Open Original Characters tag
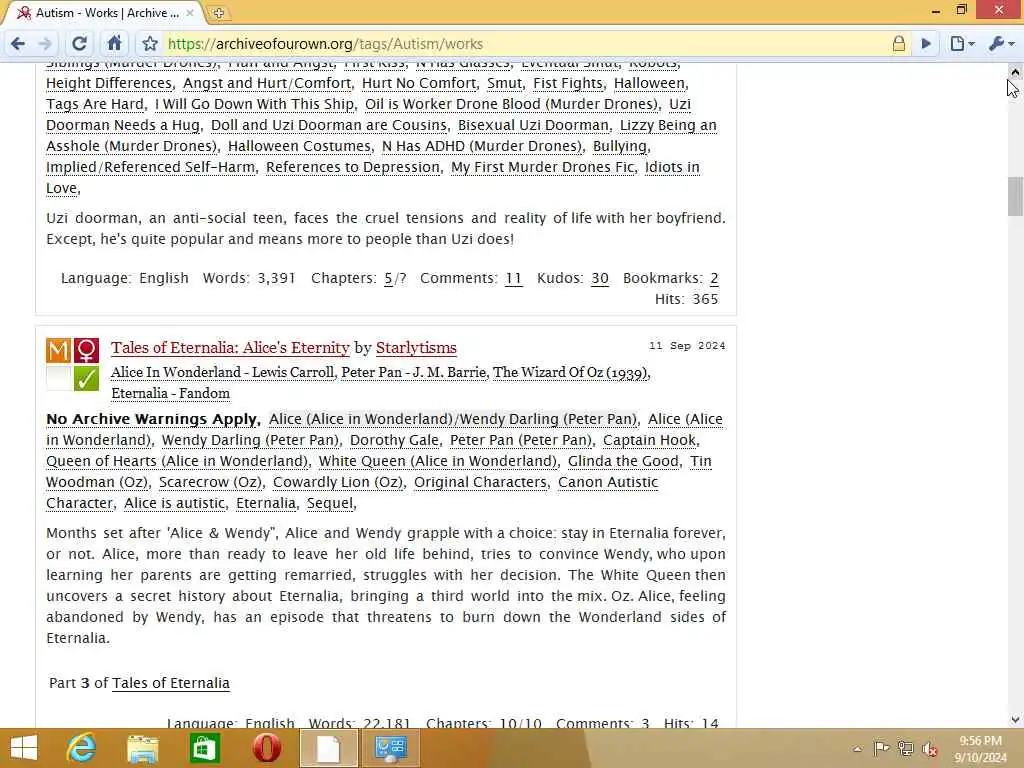The width and height of the screenshot is (1024, 768). pos(481,482)
